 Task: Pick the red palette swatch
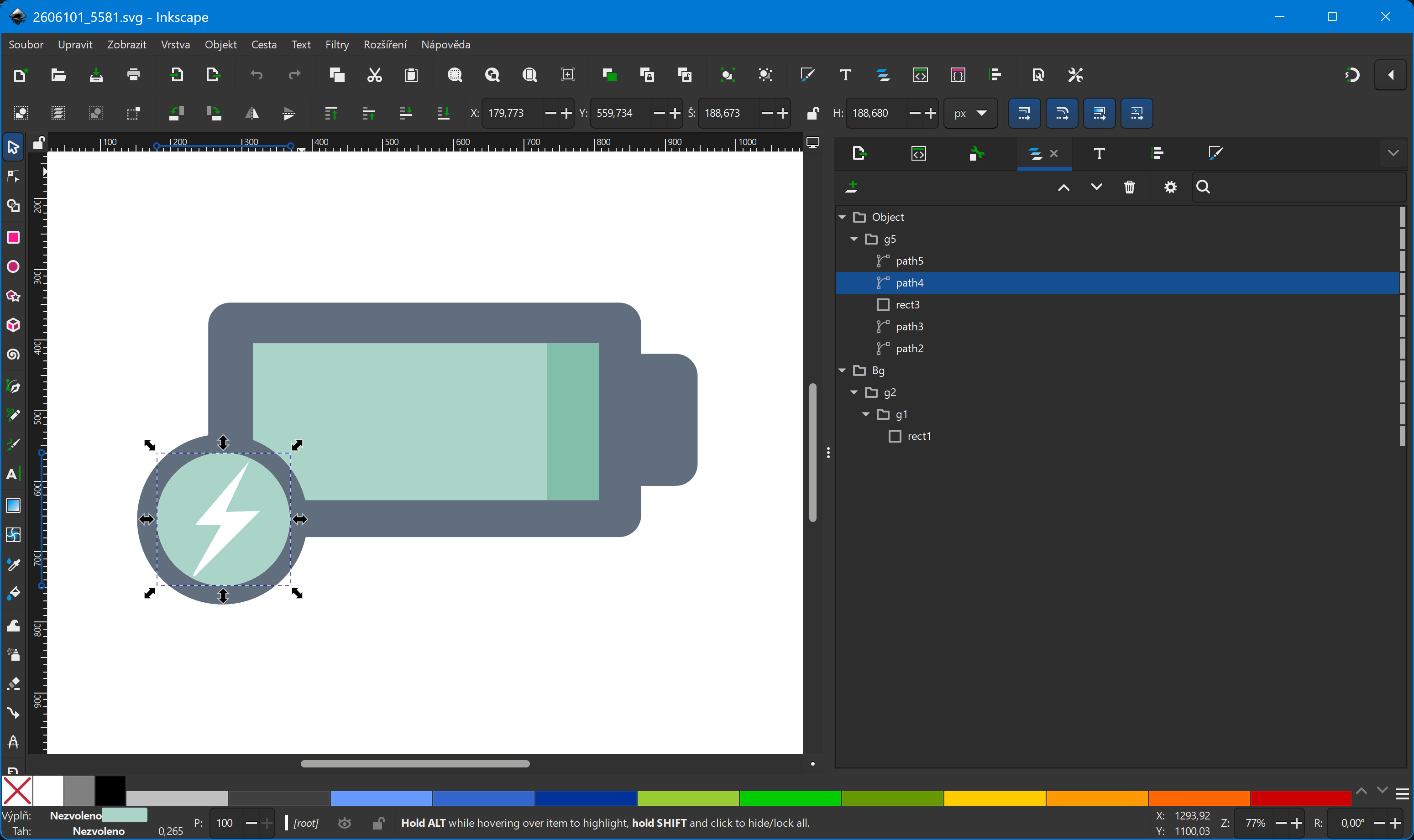[x=1300, y=798]
